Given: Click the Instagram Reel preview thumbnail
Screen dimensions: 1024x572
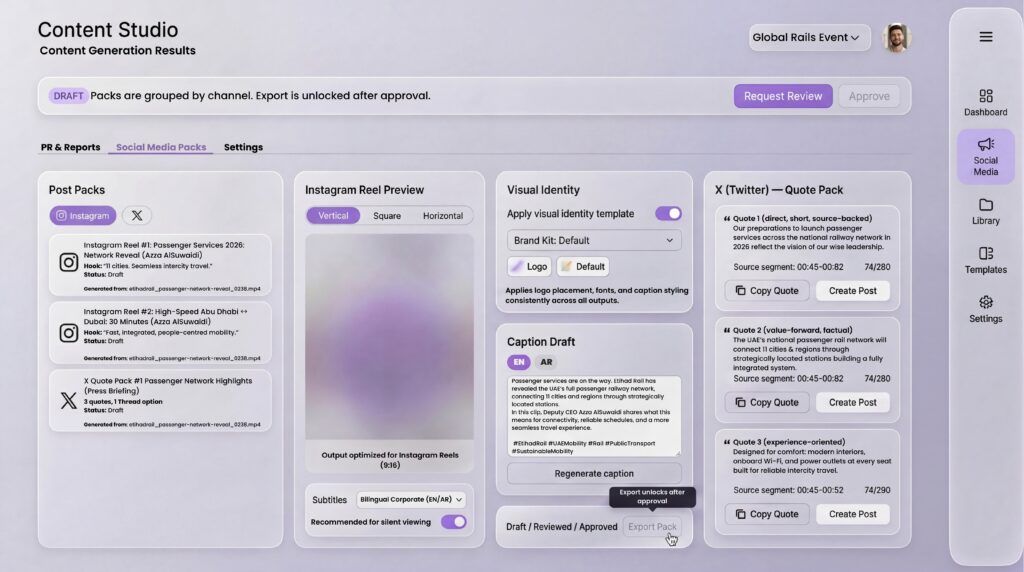Looking at the screenshot, I should point(389,337).
